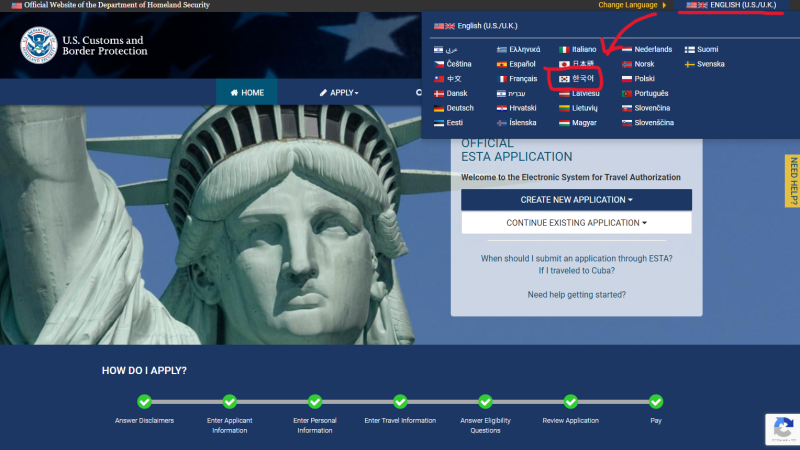Go to the HOME tab
The width and height of the screenshot is (800, 450).
[x=247, y=92]
